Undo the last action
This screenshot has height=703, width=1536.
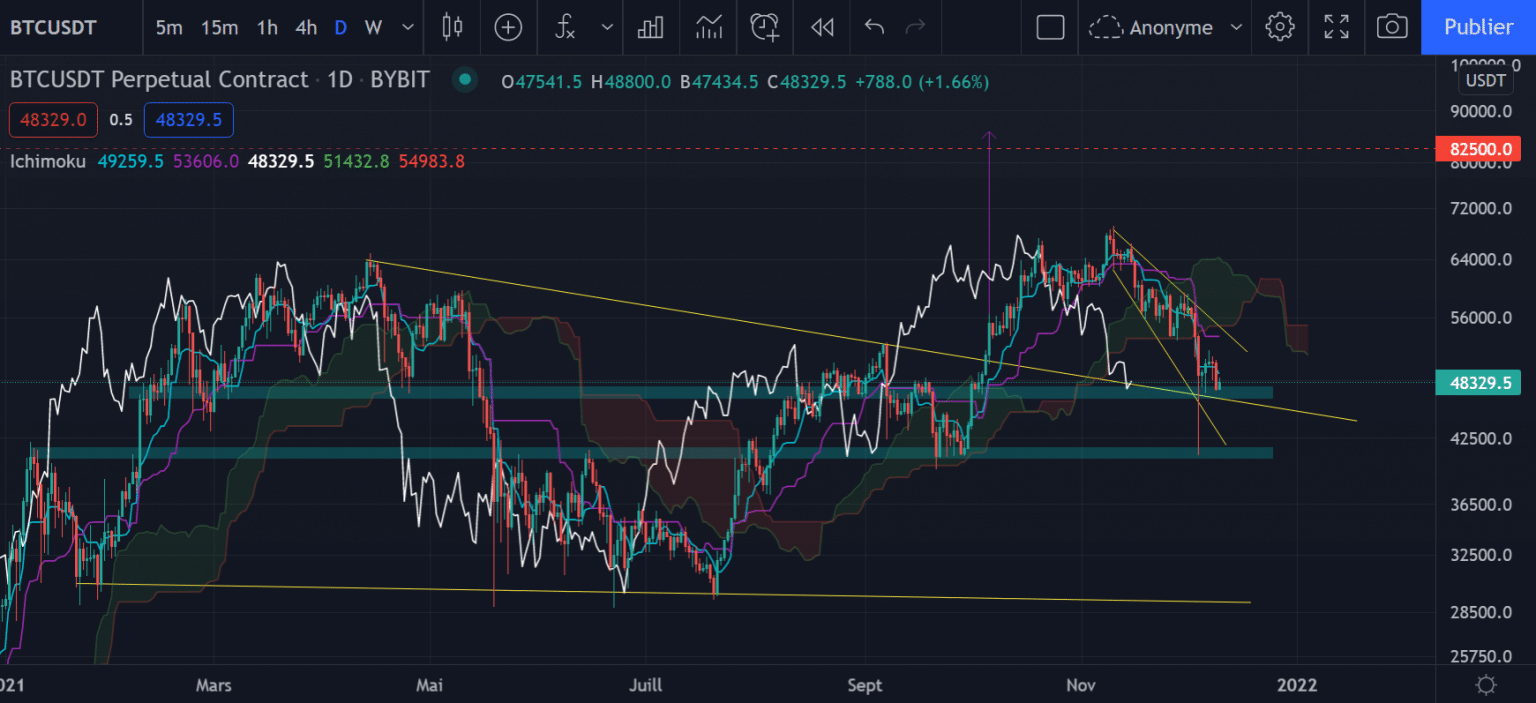874,27
